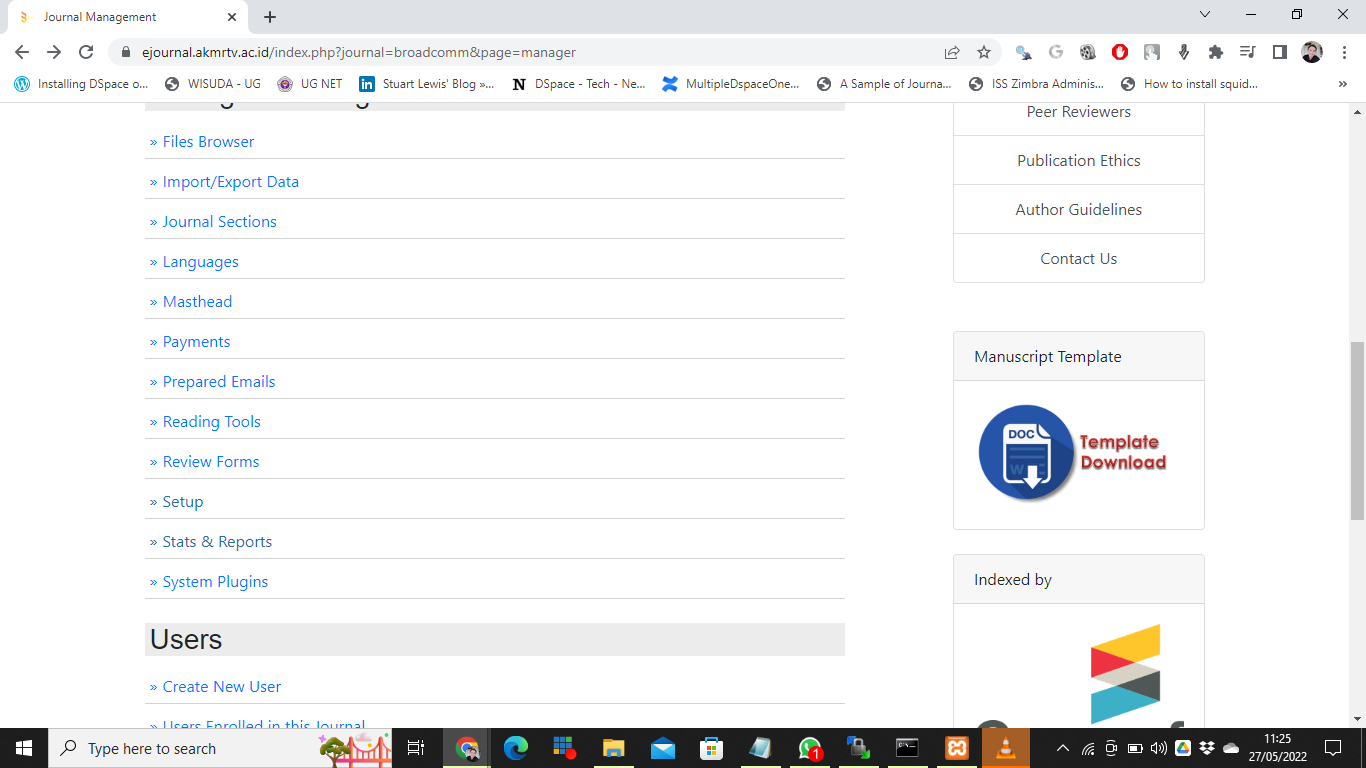This screenshot has width=1366, height=768.
Task: Open the Import/Export Data link
Action: pos(230,182)
